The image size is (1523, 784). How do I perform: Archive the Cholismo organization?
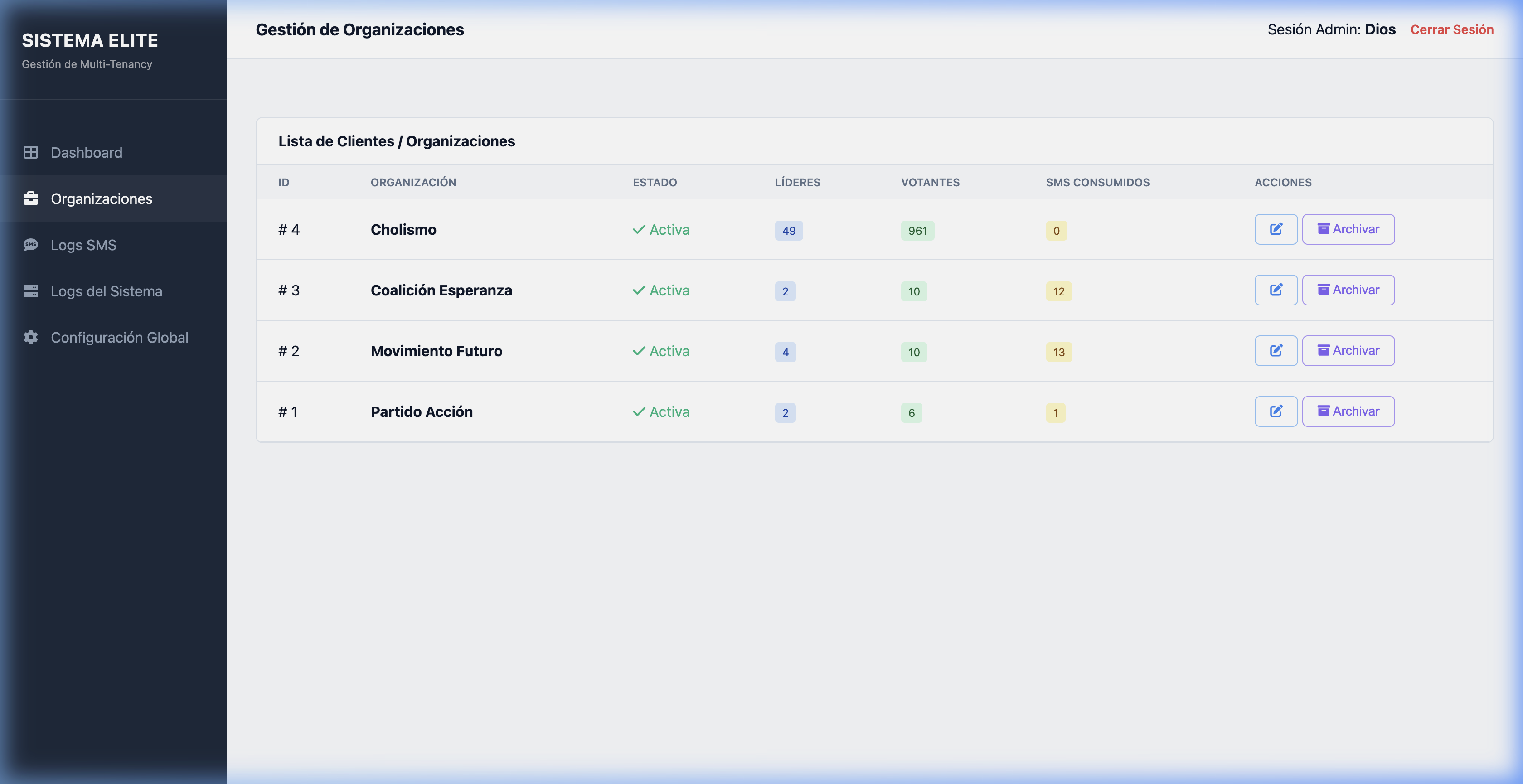(x=1348, y=229)
